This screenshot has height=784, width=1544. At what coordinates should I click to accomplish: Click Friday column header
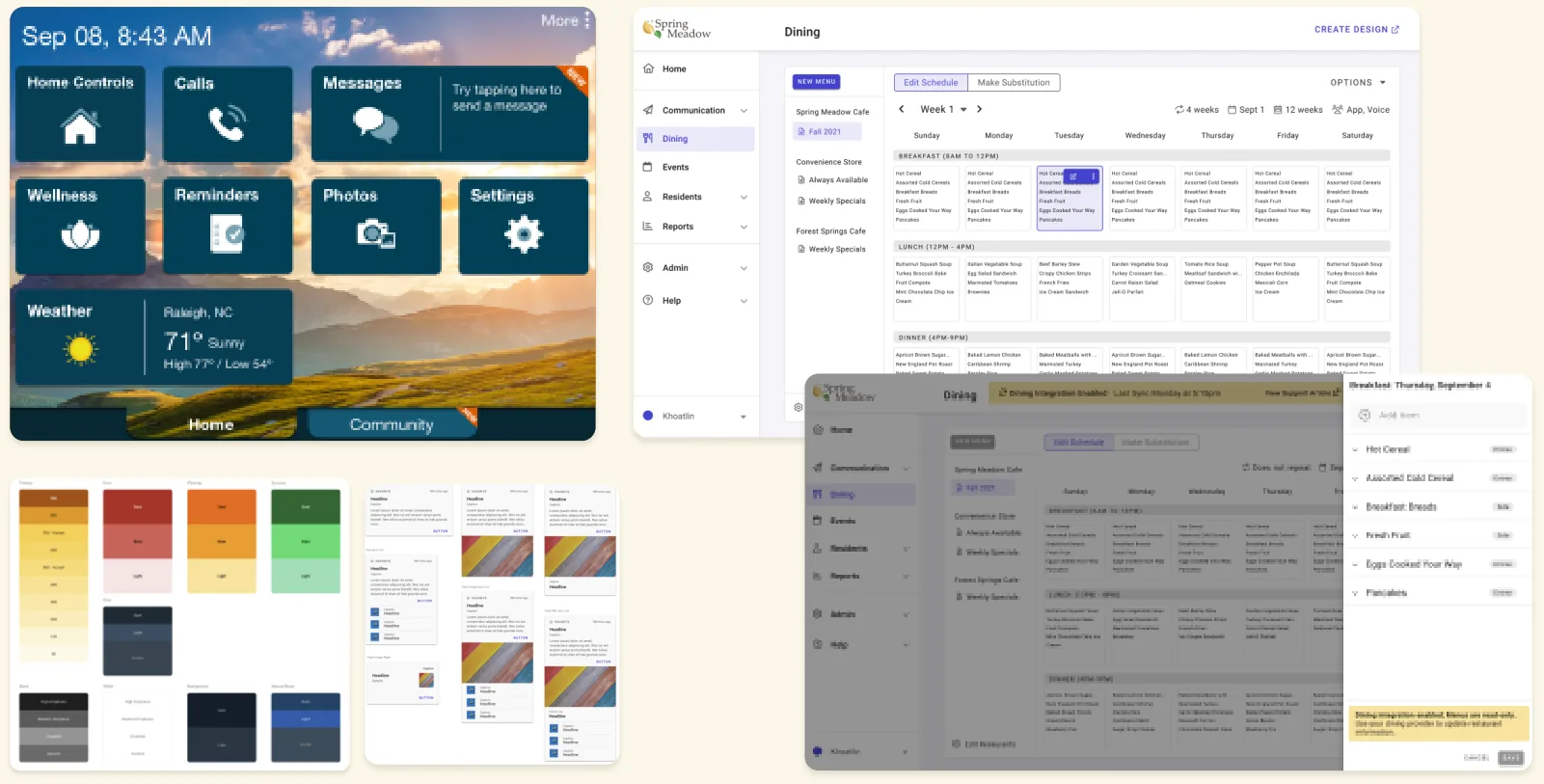coord(1287,136)
